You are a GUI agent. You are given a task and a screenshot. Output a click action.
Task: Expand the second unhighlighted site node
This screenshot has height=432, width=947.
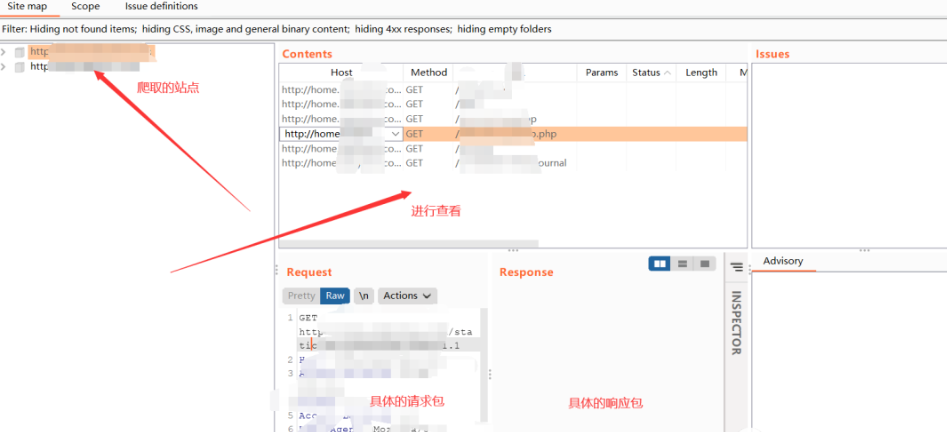click(4, 66)
